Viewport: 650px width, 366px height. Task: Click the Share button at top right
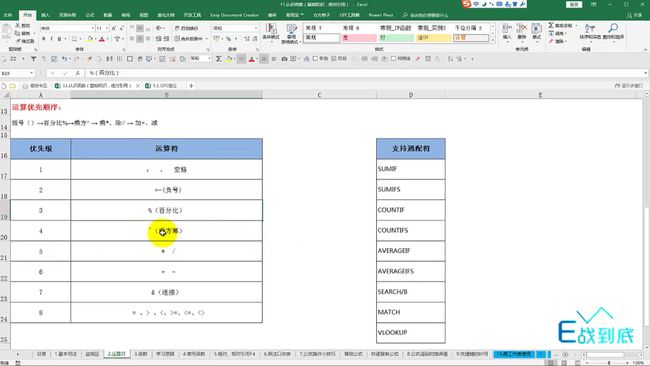click(x=634, y=15)
